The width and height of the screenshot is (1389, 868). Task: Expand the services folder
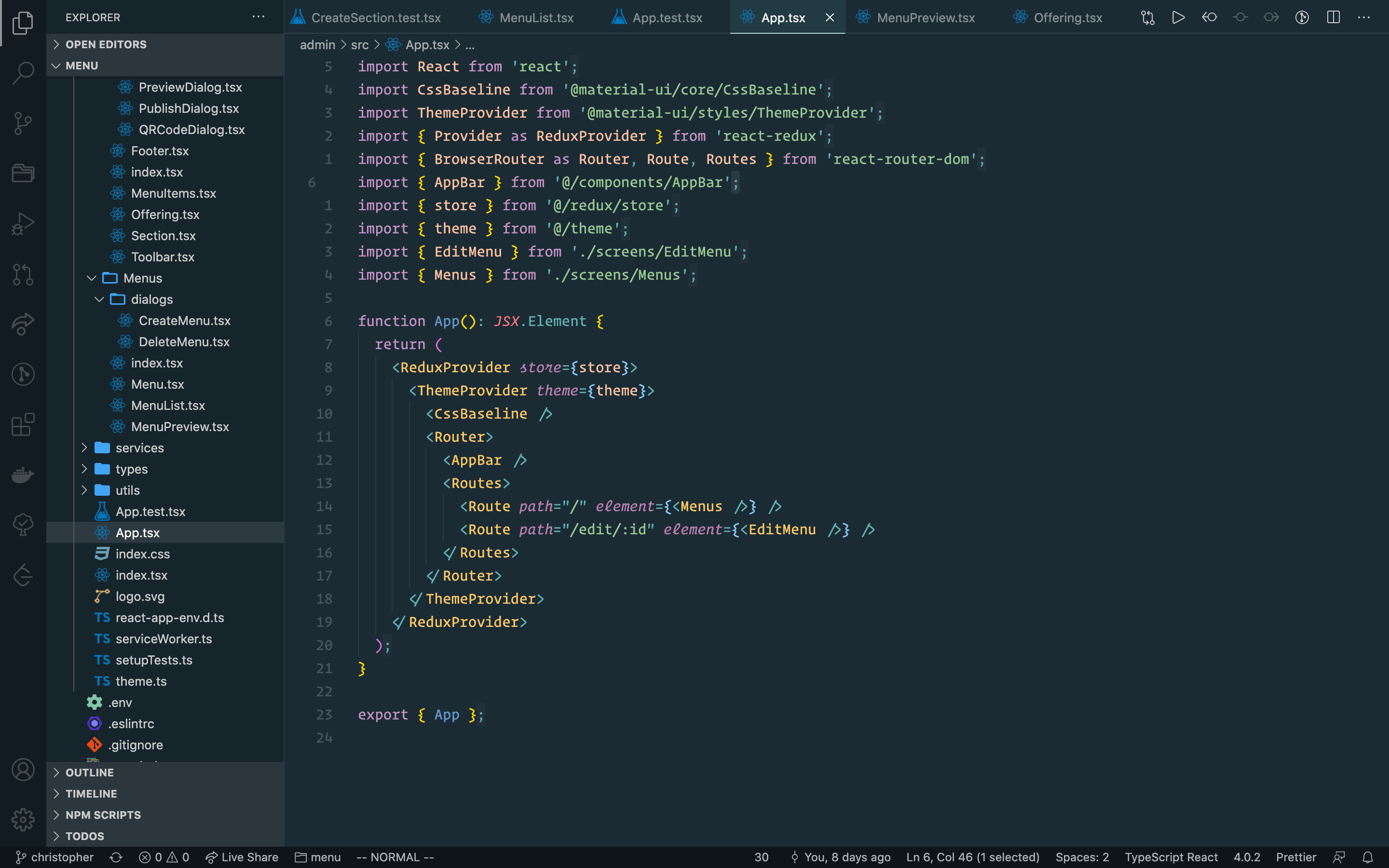coord(139,448)
